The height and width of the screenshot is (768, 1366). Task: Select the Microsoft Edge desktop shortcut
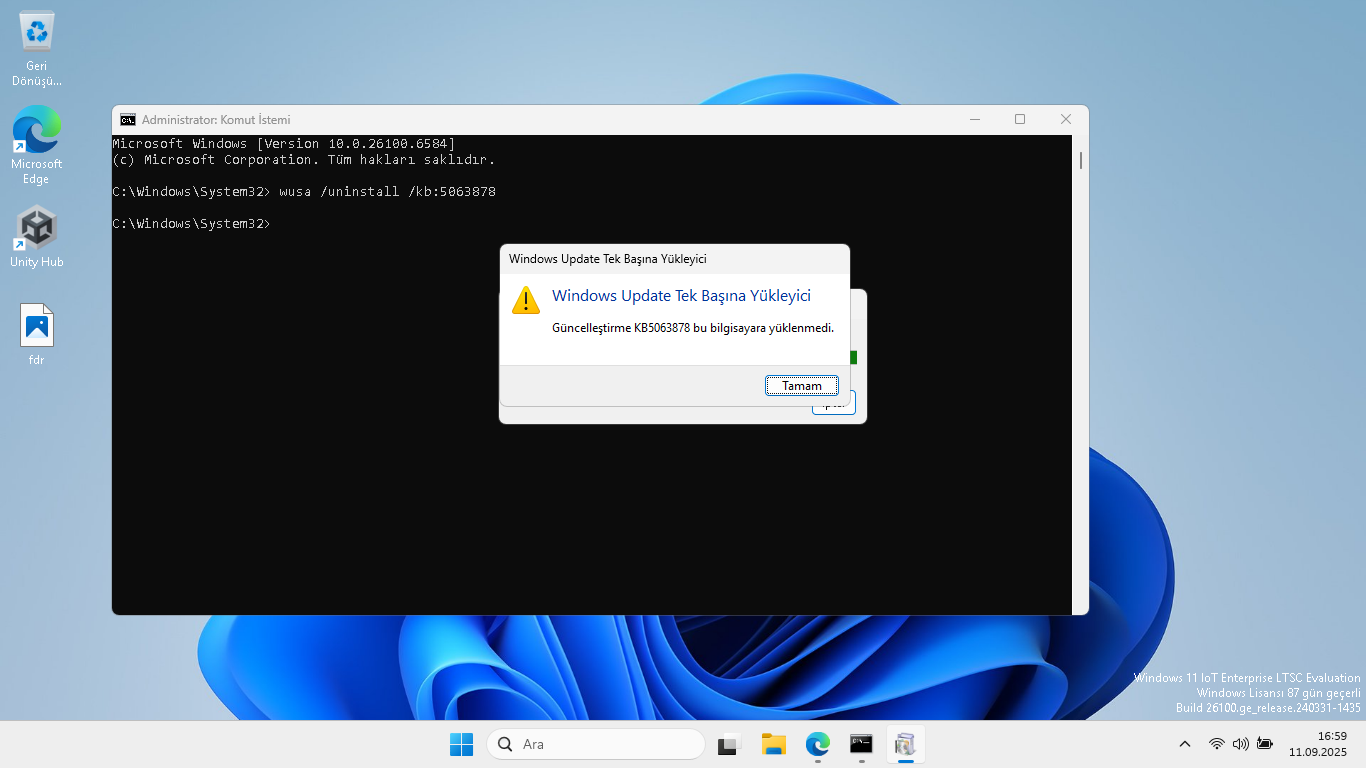click(x=37, y=145)
